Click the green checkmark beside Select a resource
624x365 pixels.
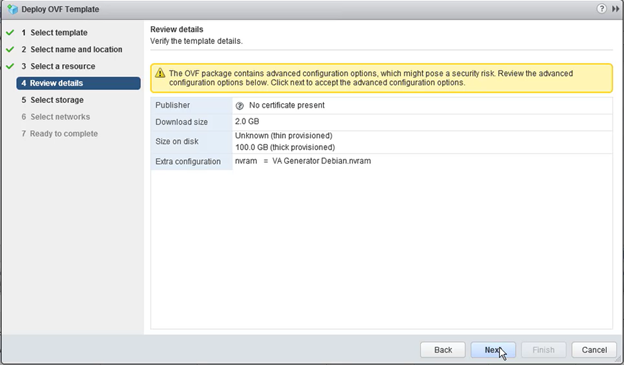pos(10,66)
